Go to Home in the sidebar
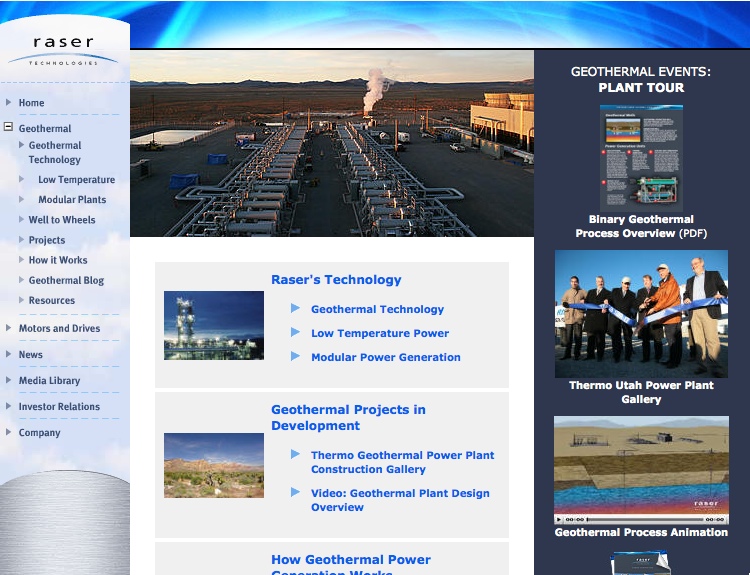The image size is (750, 575). [x=31, y=103]
